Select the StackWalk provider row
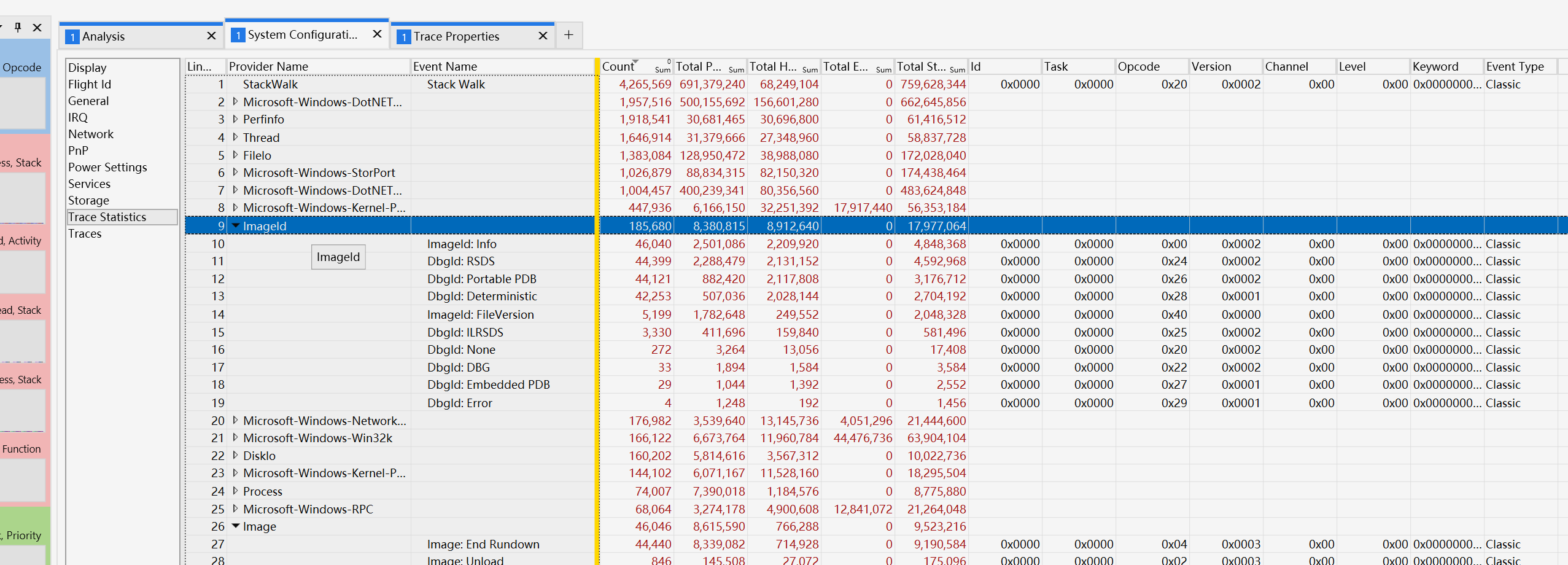This screenshot has width=1568, height=565. click(877, 84)
